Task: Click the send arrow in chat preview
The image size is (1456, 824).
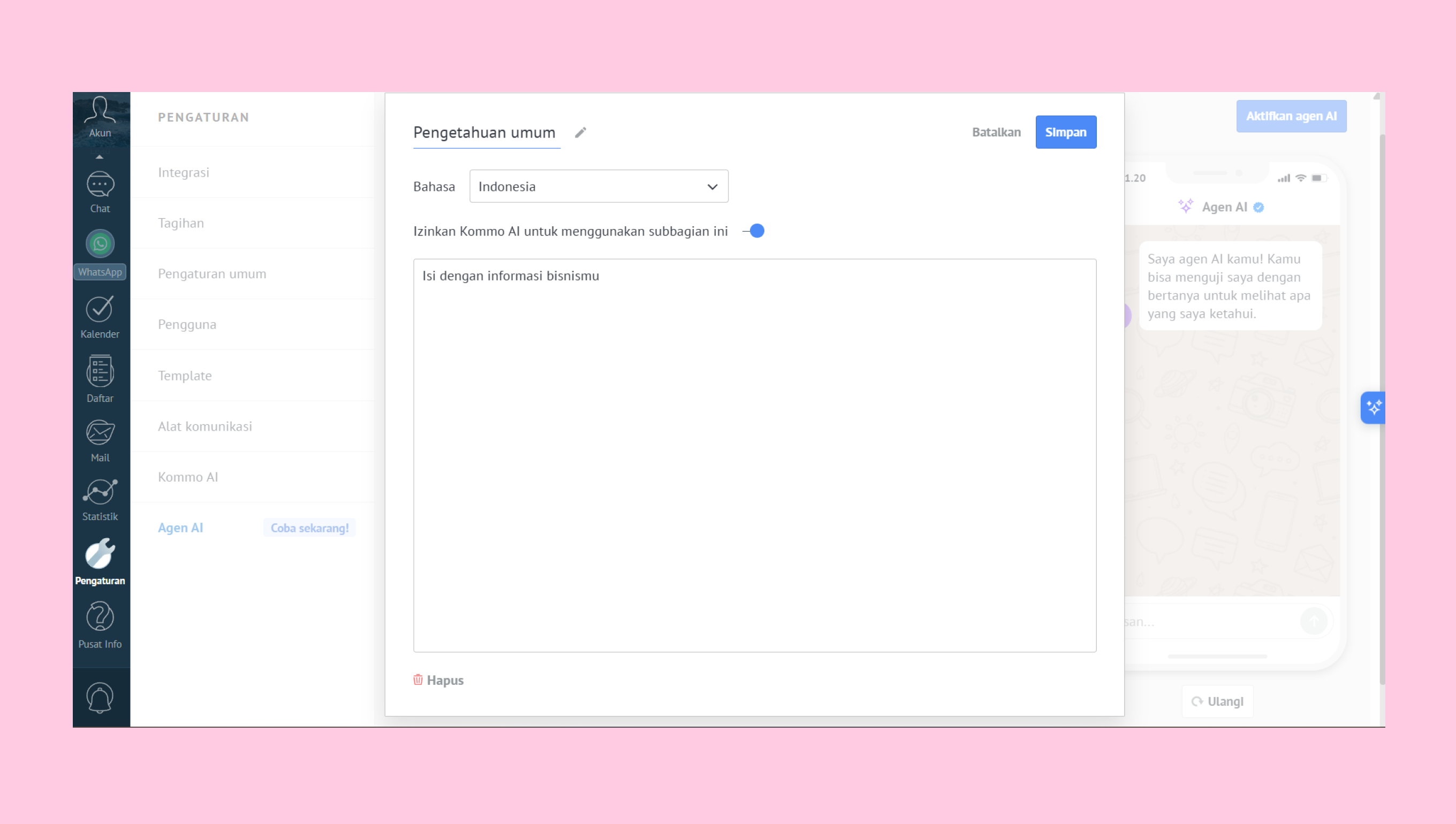Action: click(1313, 621)
